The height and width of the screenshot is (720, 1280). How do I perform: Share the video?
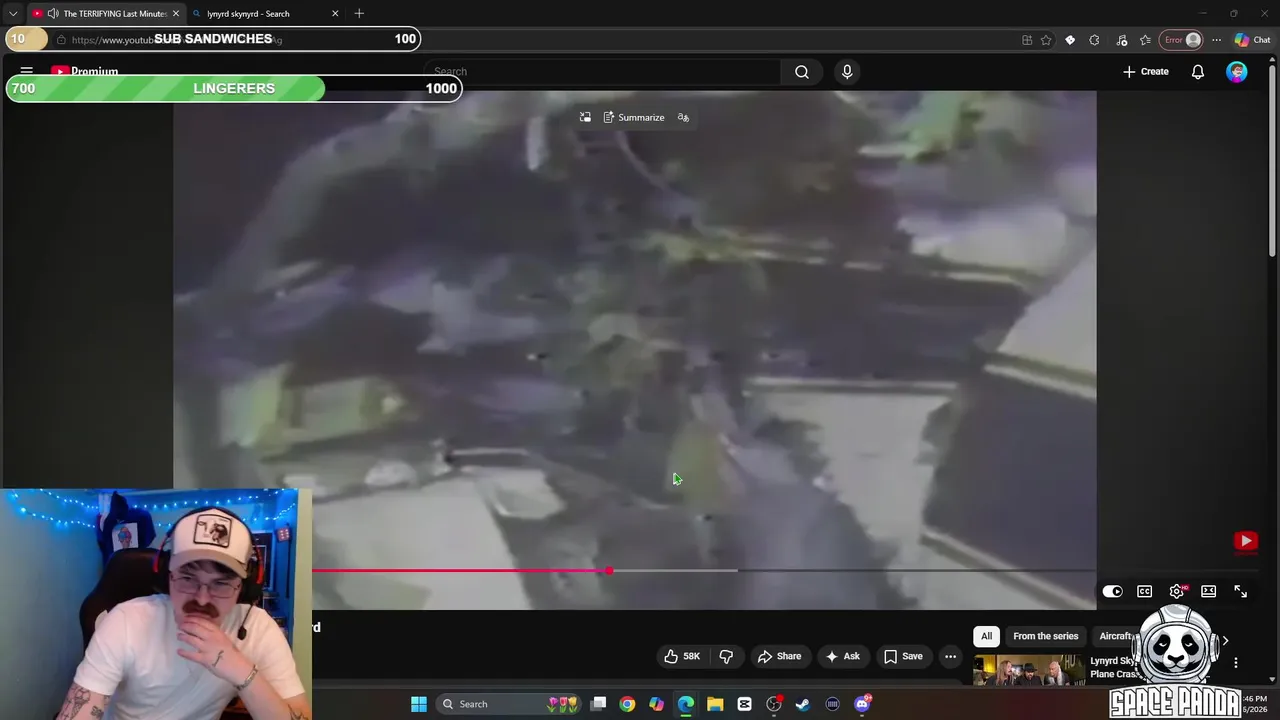pyautogui.click(x=779, y=656)
